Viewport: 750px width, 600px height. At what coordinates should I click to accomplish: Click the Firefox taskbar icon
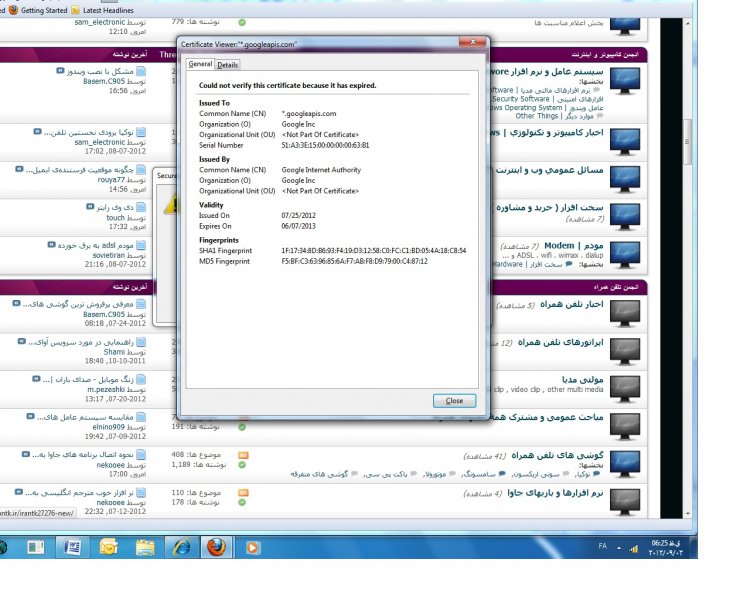[x=216, y=547]
